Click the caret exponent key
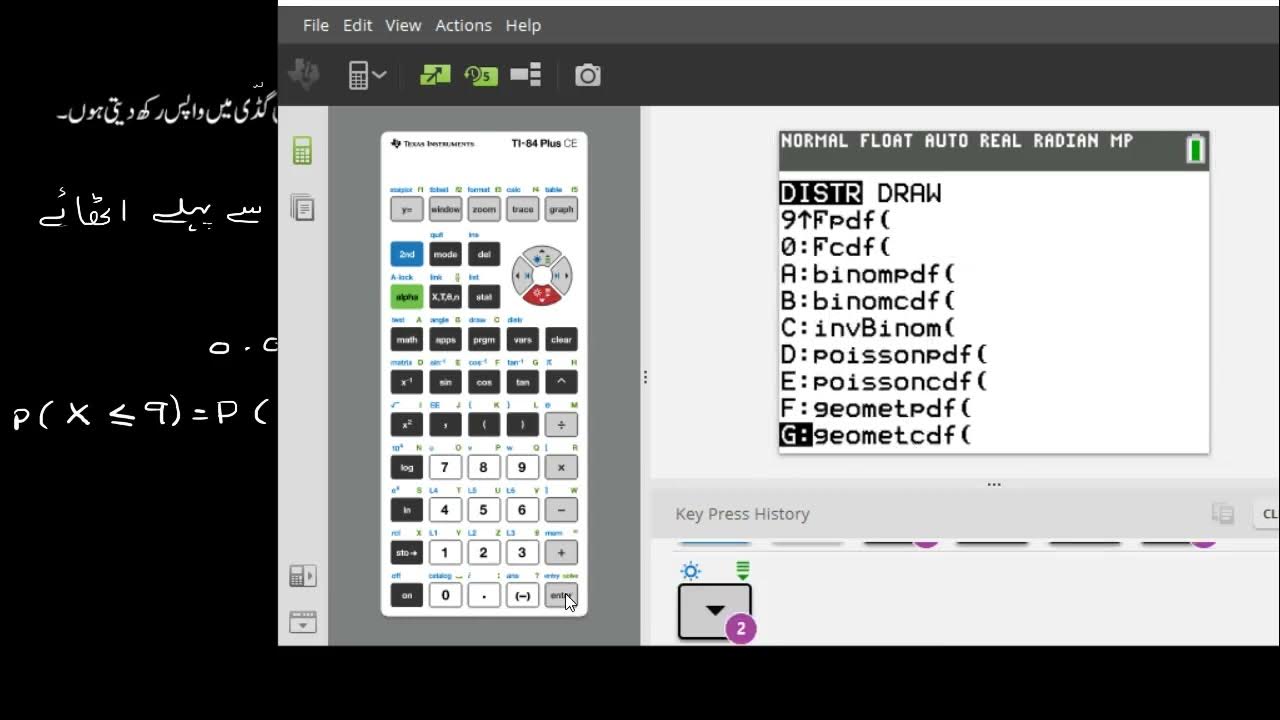The image size is (1280, 720). point(561,382)
